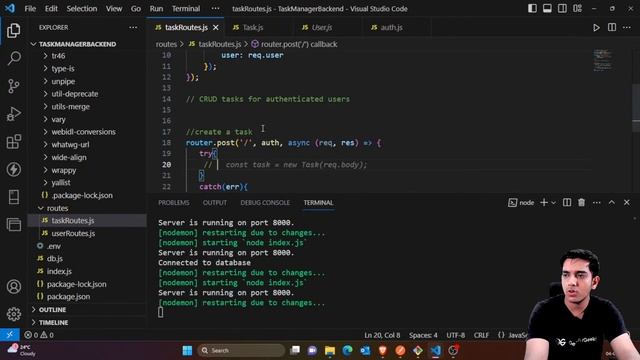Click errors and warnings count in status bar
The image size is (640, 360).
point(39,335)
